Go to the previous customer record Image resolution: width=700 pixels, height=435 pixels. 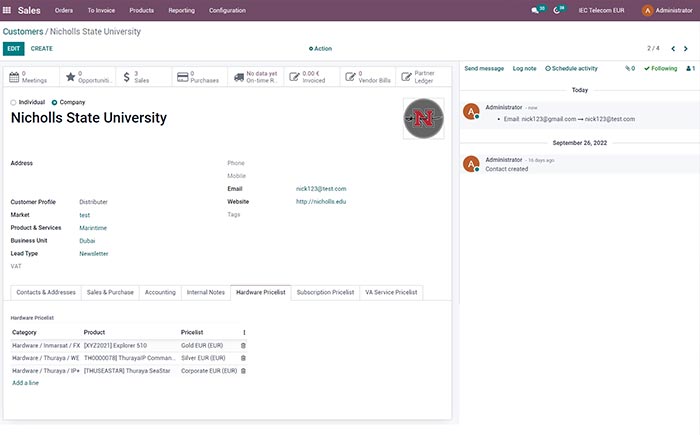[674, 48]
